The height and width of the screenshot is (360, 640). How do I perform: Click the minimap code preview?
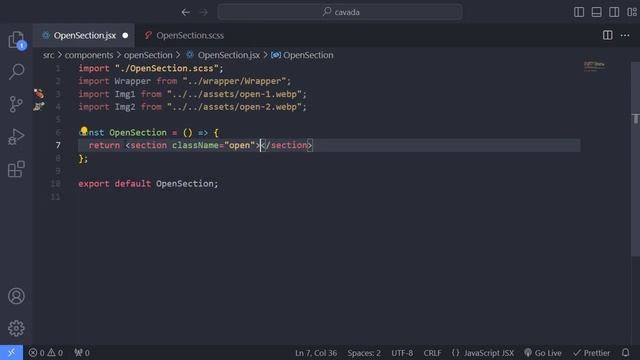[x=594, y=66]
